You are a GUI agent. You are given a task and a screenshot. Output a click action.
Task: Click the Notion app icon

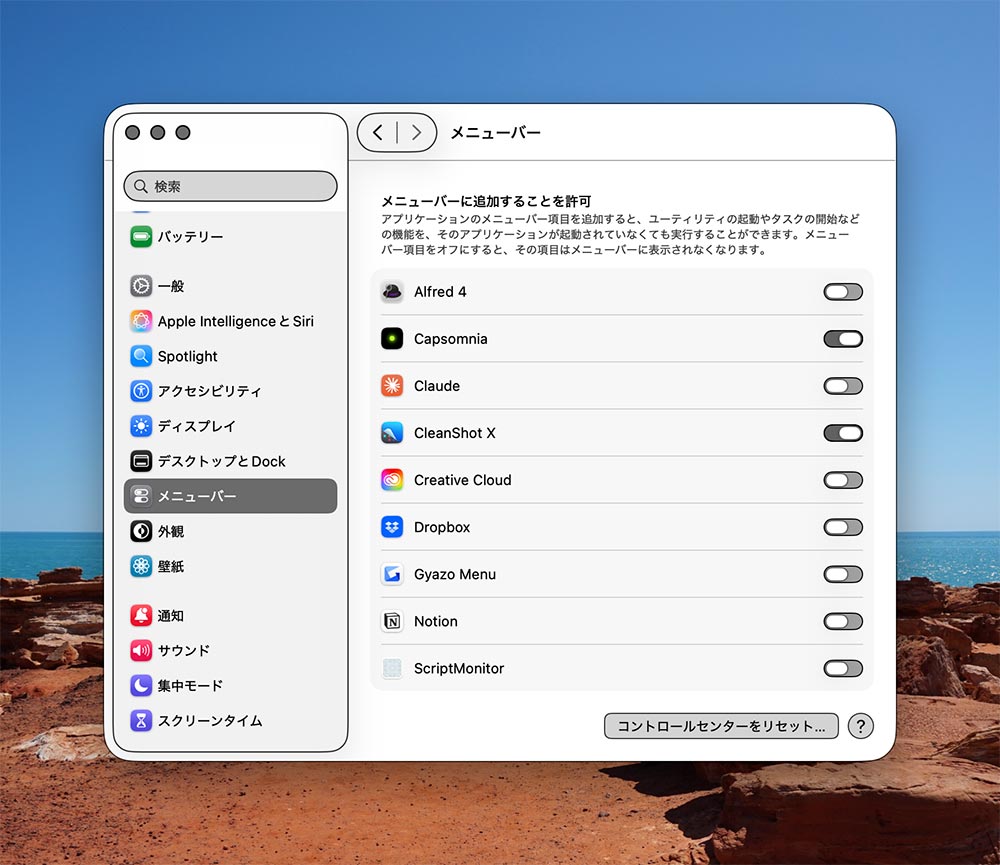coord(392,621)
